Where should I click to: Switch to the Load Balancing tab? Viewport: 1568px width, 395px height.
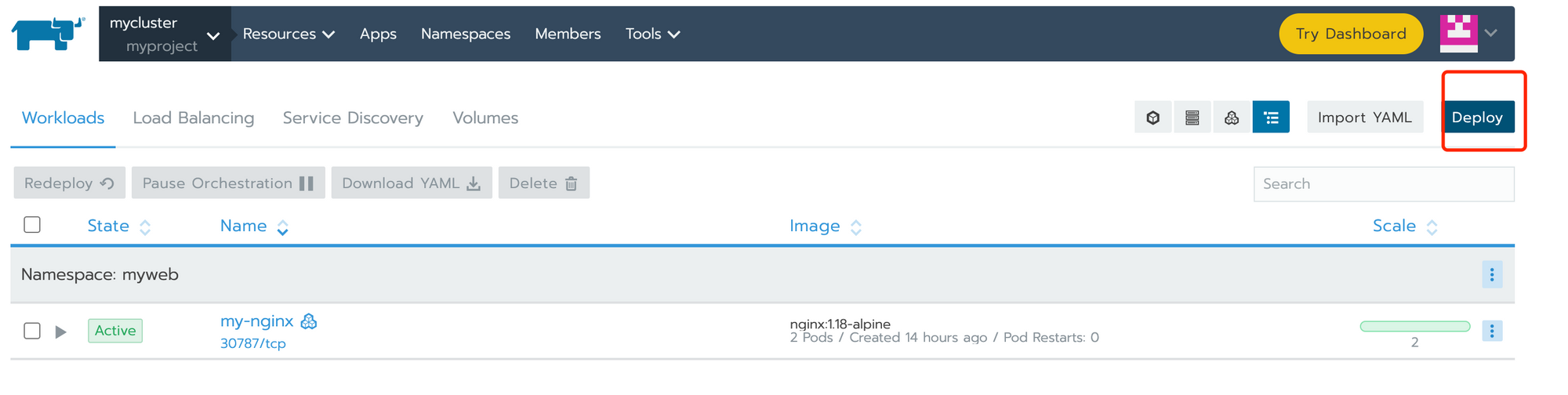click(x=194, y=118)
